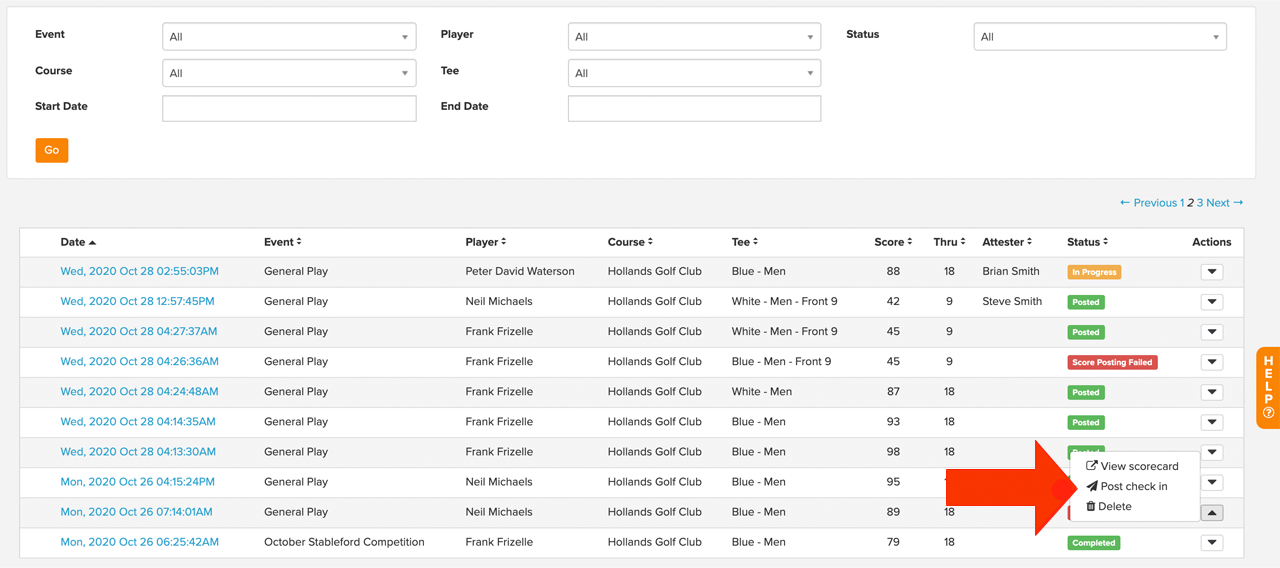Open round Mon, 2020 Oct 26 07:14:01AM
Image resolution: width=1280 pixels, height=568 pixels.
click(x=136, y=511)
